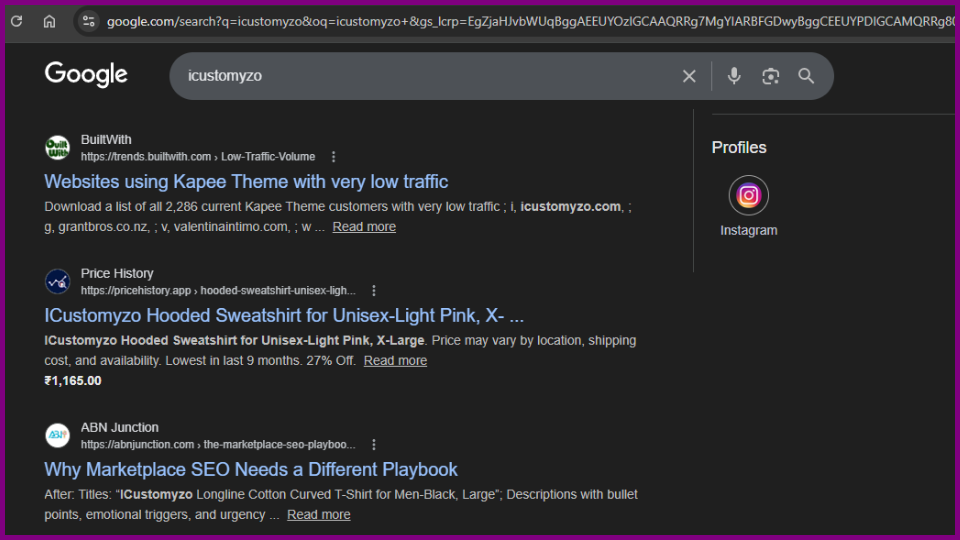Open more options for Price History result

point(374,291)
